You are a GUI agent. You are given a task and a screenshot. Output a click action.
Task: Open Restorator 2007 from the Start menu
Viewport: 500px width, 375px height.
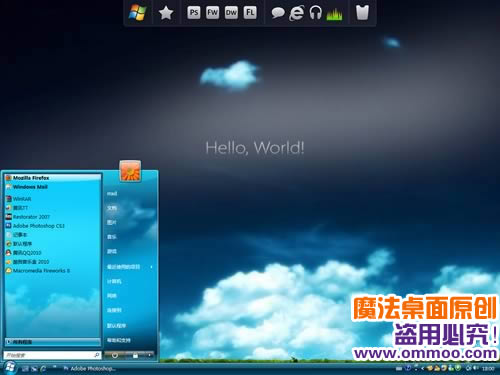pyautogui.click(x=53, y=217)
